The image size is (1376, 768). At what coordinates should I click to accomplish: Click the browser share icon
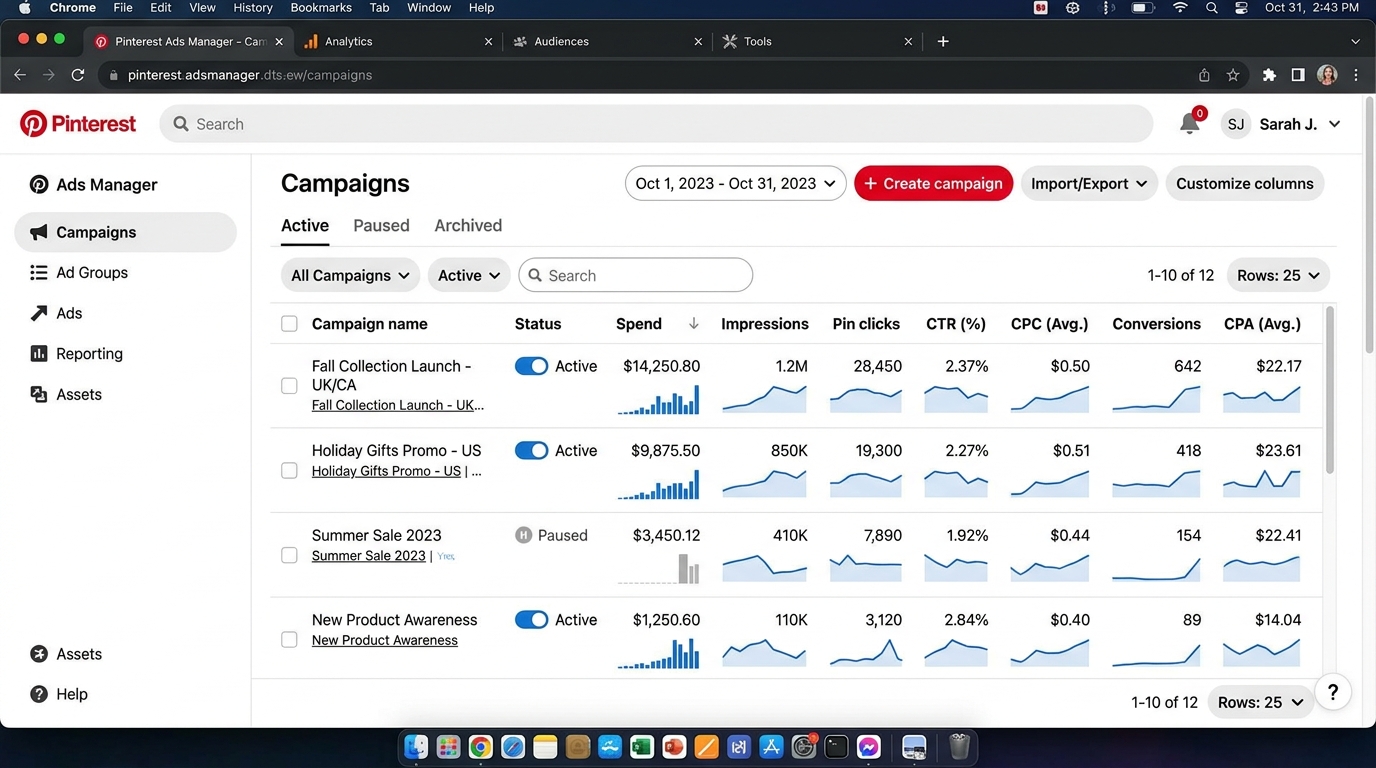coord(1204,75)
